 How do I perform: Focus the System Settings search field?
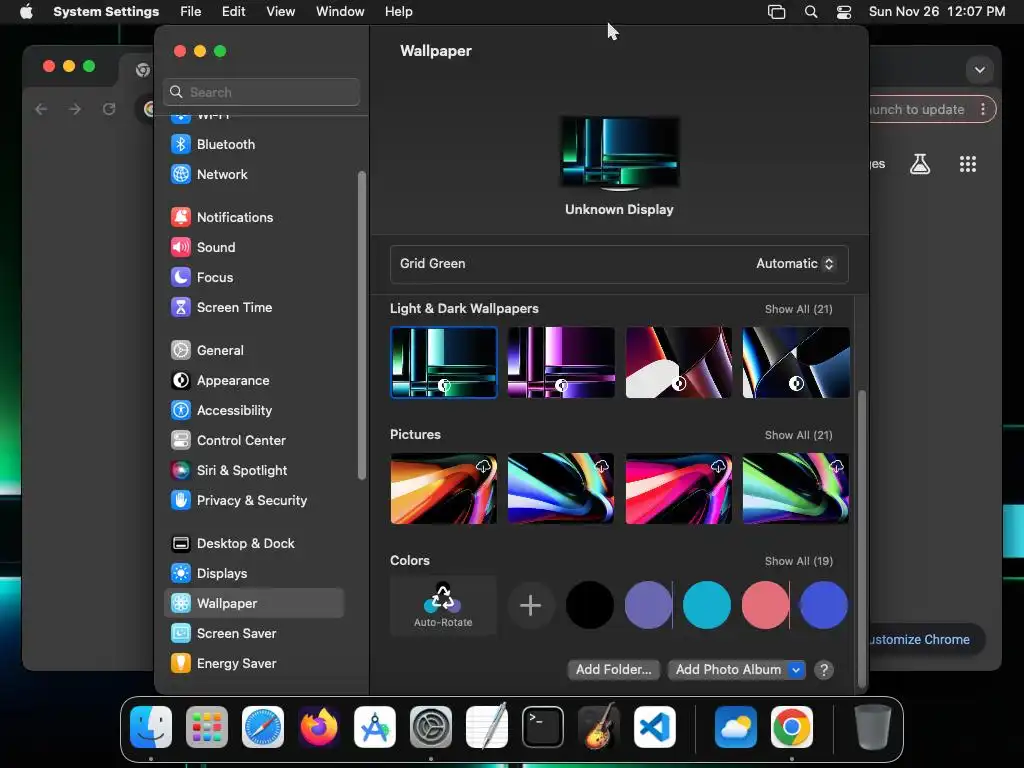coord(261,92)
